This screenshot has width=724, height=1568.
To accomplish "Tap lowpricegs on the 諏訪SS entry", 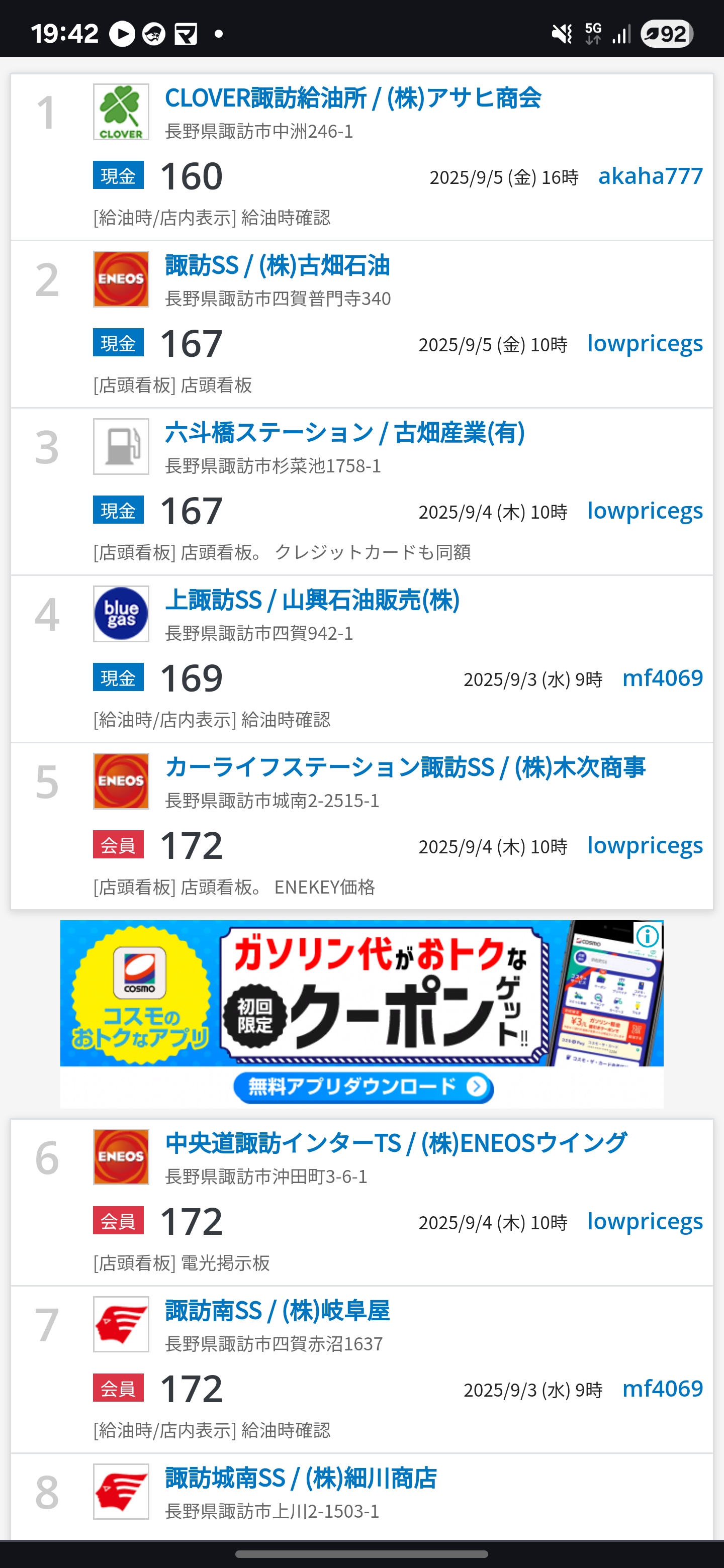I will point(644,343).
